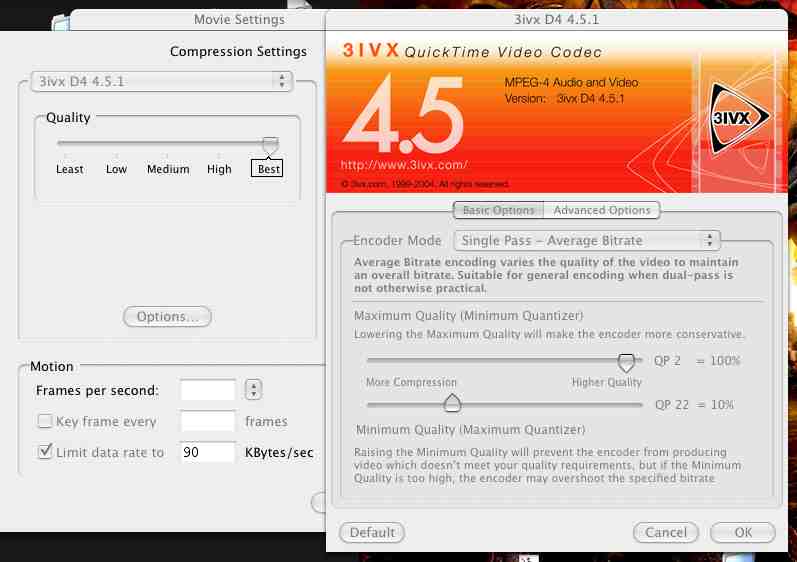
Task: Click the Default button
Action: tap(372, 532)
